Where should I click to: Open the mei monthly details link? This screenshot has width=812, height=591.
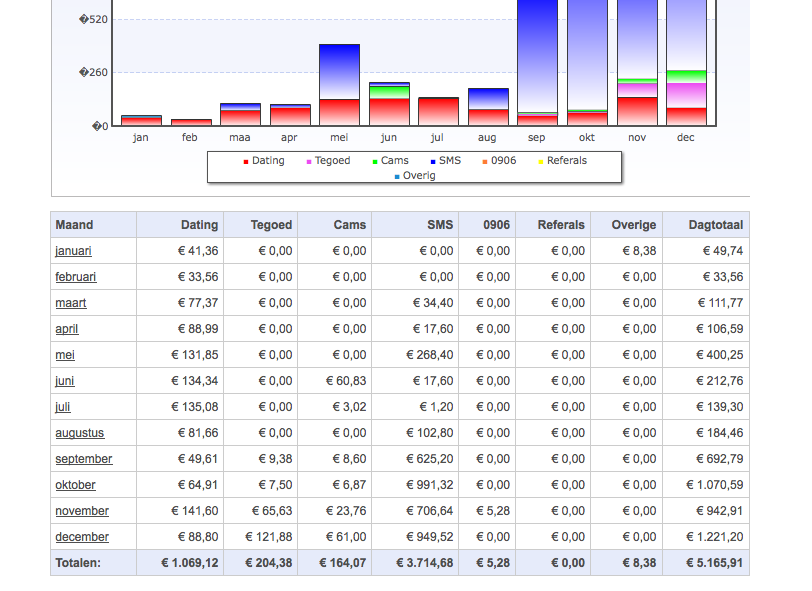tap(65, 355)
